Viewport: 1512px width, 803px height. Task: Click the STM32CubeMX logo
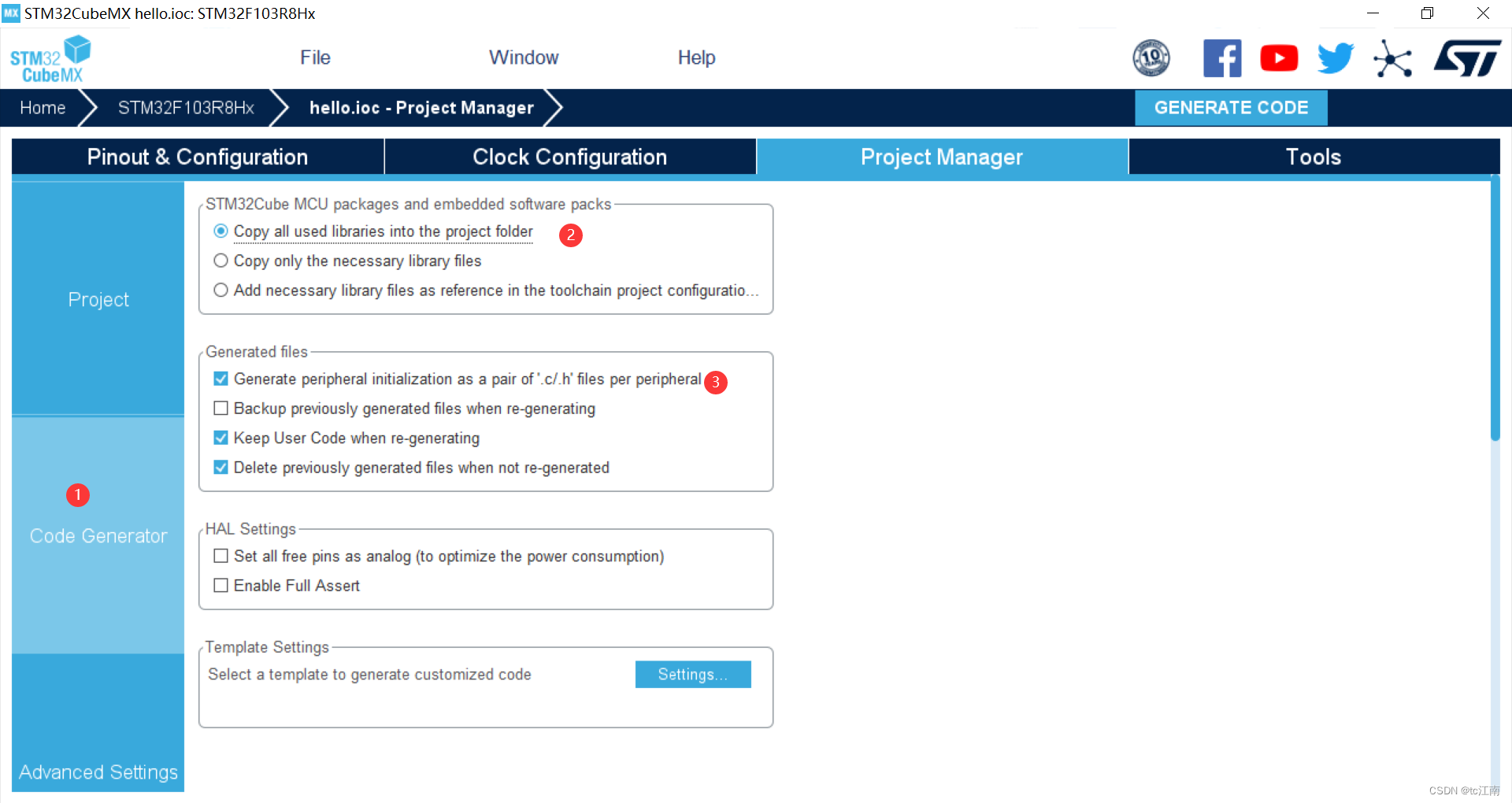(50, 59)
